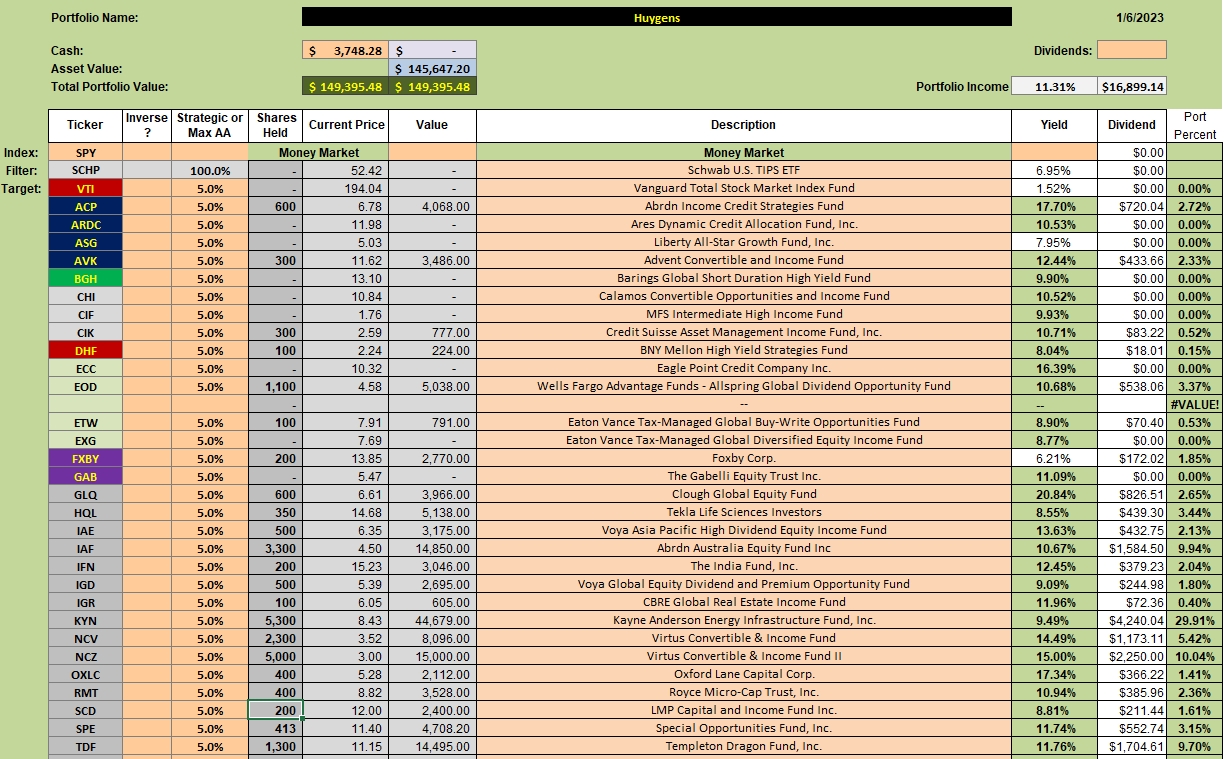Select the selected SCD shares held cell 200

tap(275, 710)
